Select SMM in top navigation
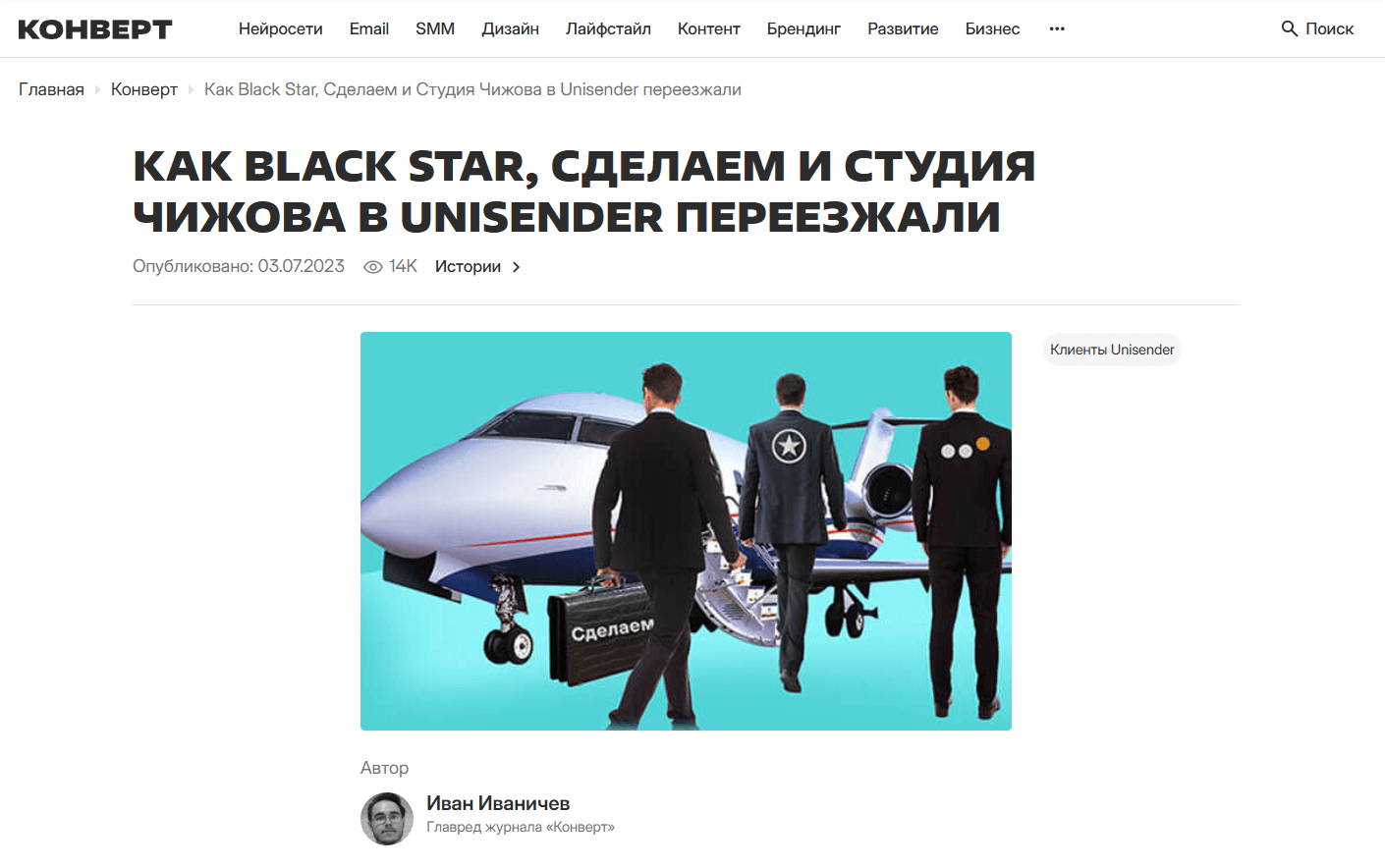This screenshot has width=1385, height=868. coord(435,28)
